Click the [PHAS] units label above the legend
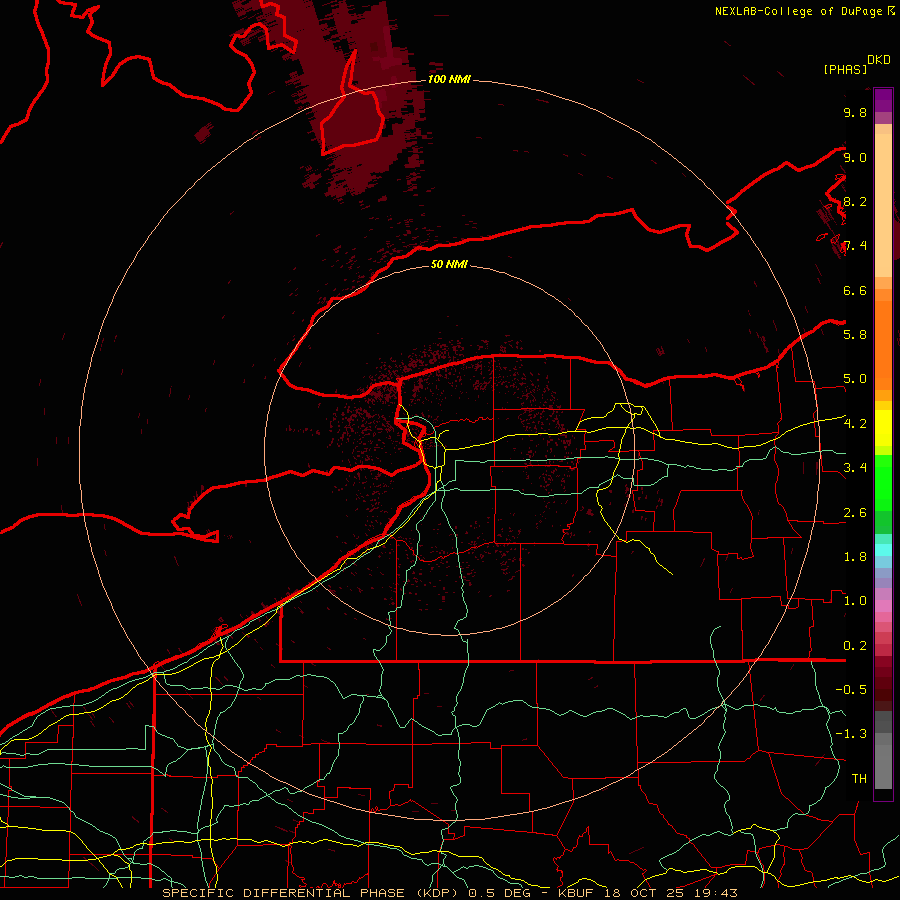 pos(845,69)
